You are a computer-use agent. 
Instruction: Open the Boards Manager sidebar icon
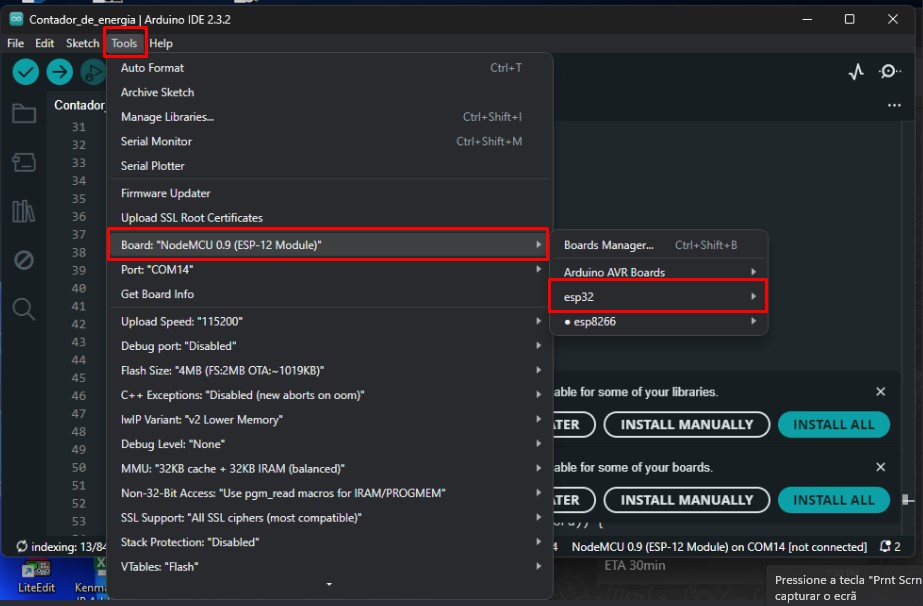click(x=25, y=162)
